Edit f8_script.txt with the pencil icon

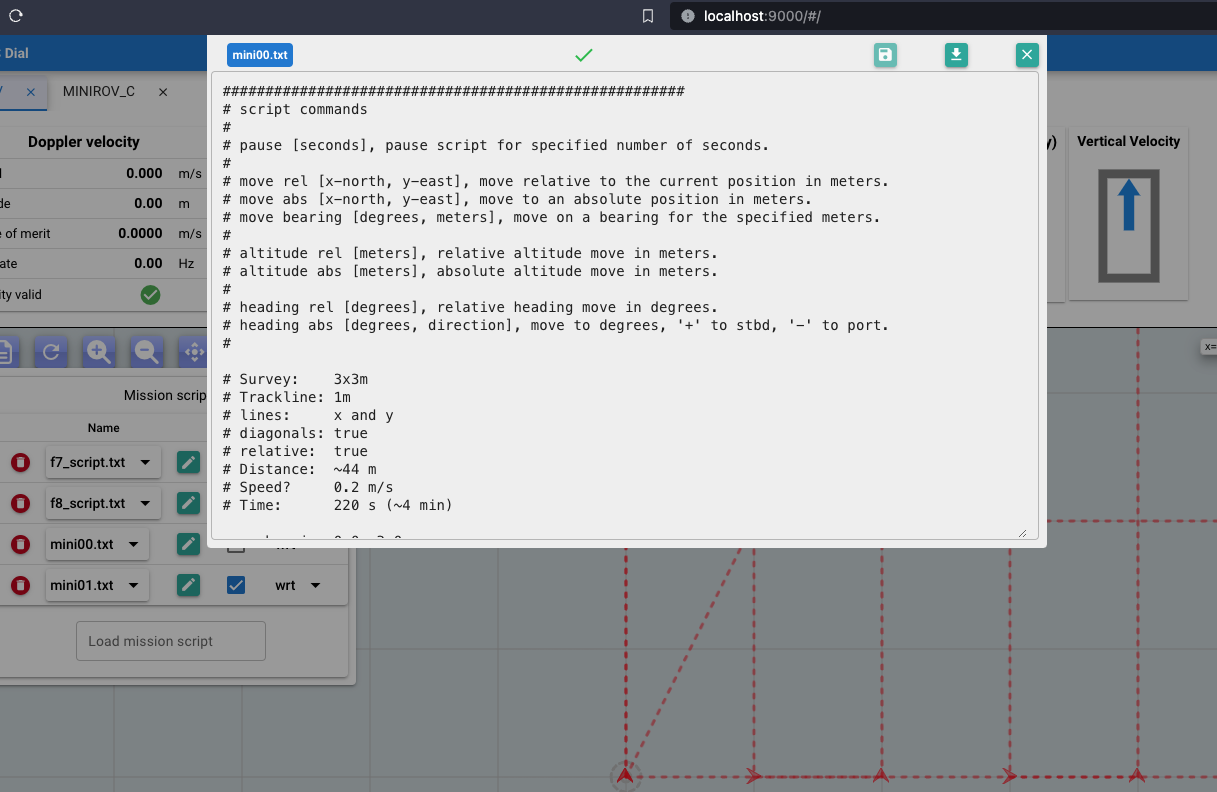(188, 503)
